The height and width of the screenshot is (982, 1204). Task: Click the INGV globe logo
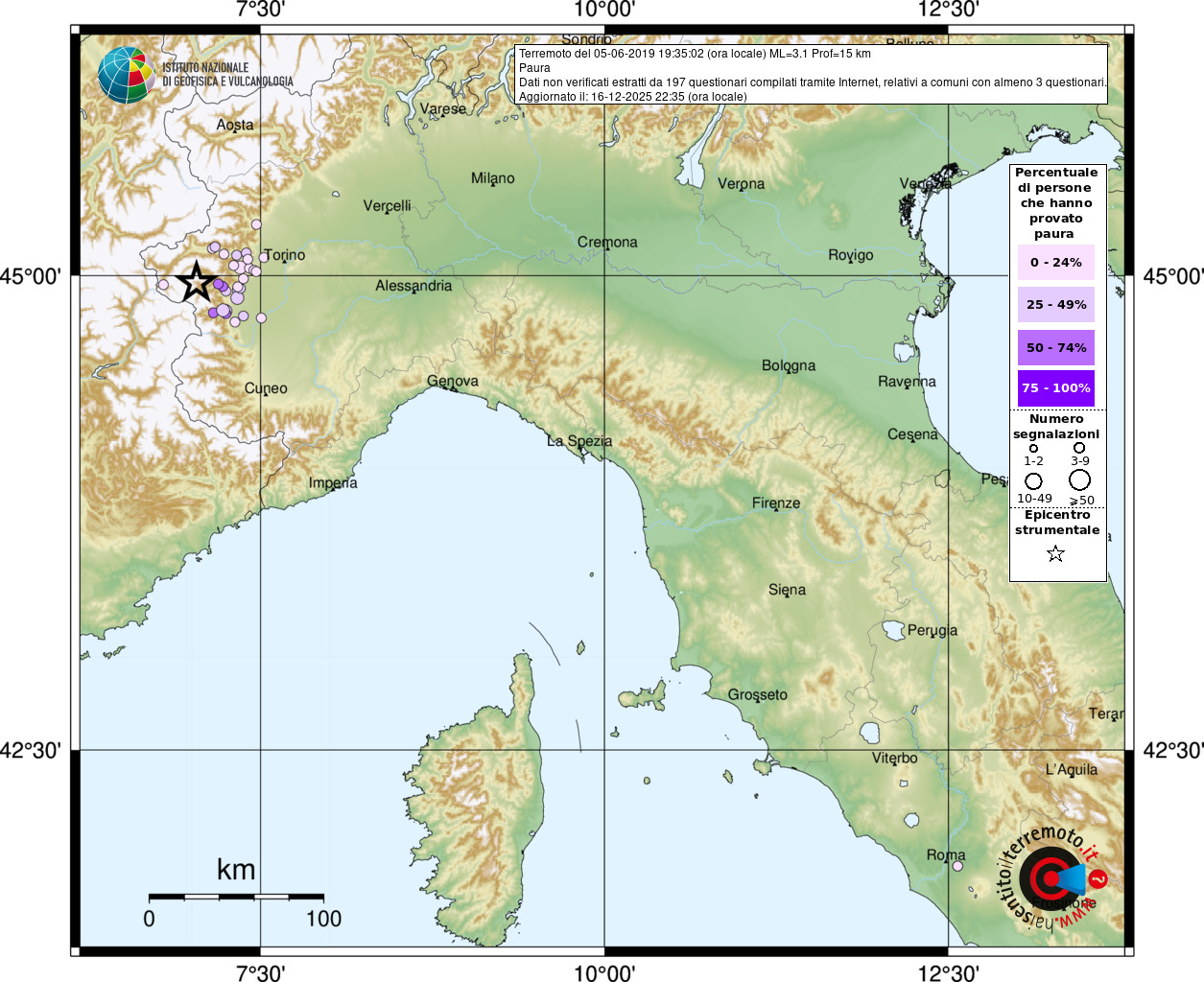125,75
